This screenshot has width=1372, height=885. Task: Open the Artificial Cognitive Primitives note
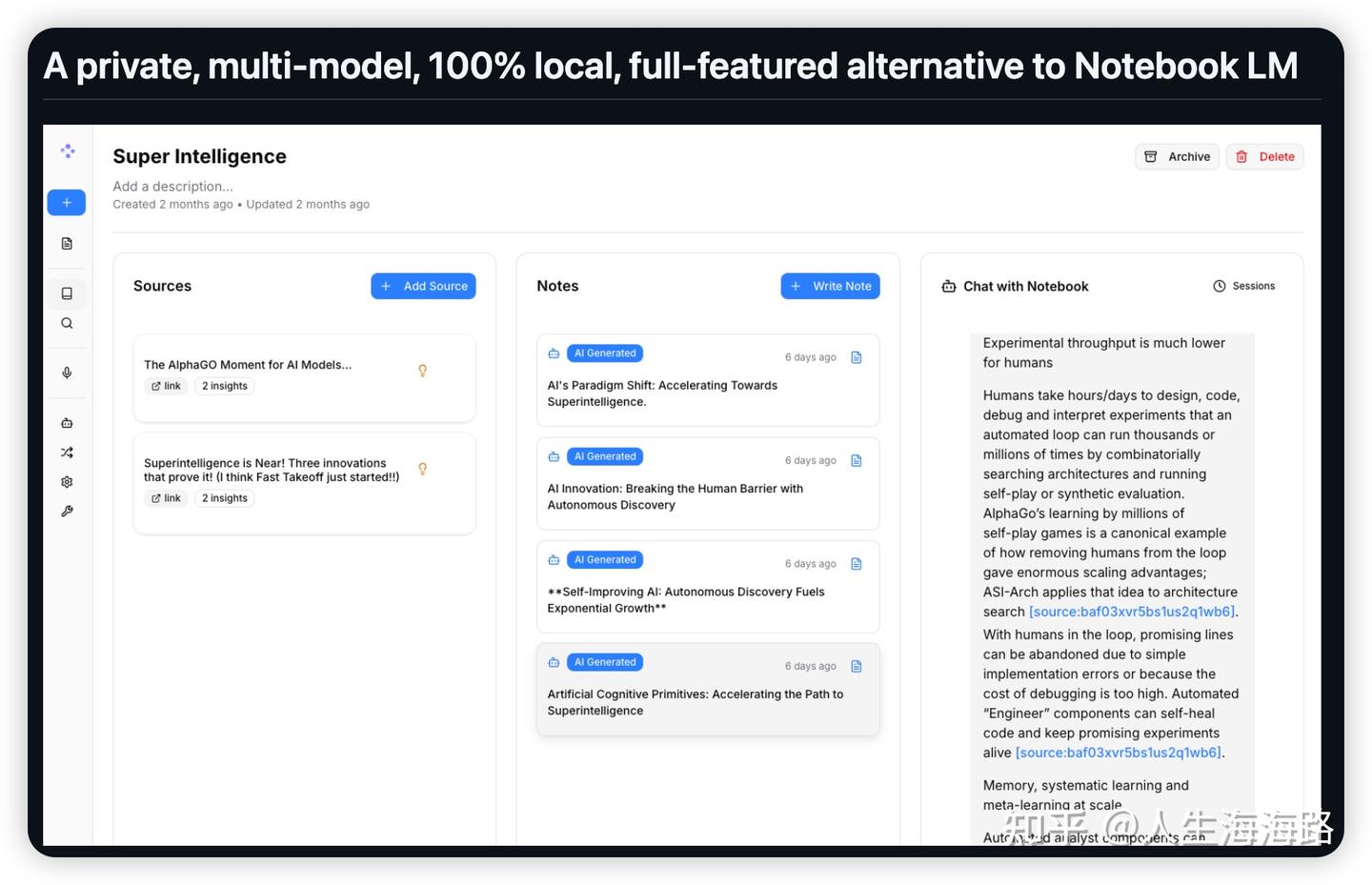695,702
